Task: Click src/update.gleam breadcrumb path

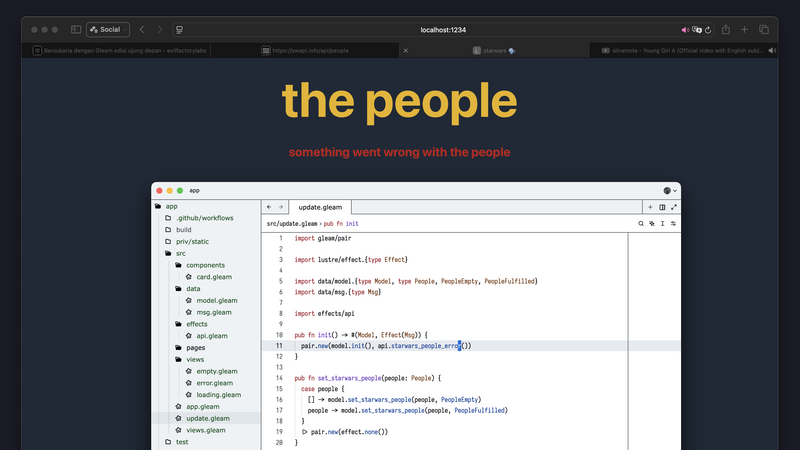Action: (x=292, y=223)
